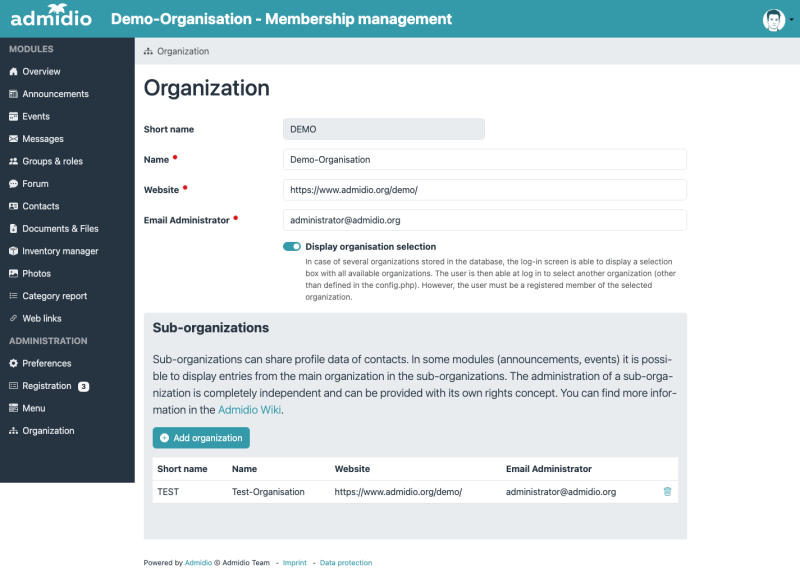Open the Admidio Wiki link

click(x=249, y=410)
